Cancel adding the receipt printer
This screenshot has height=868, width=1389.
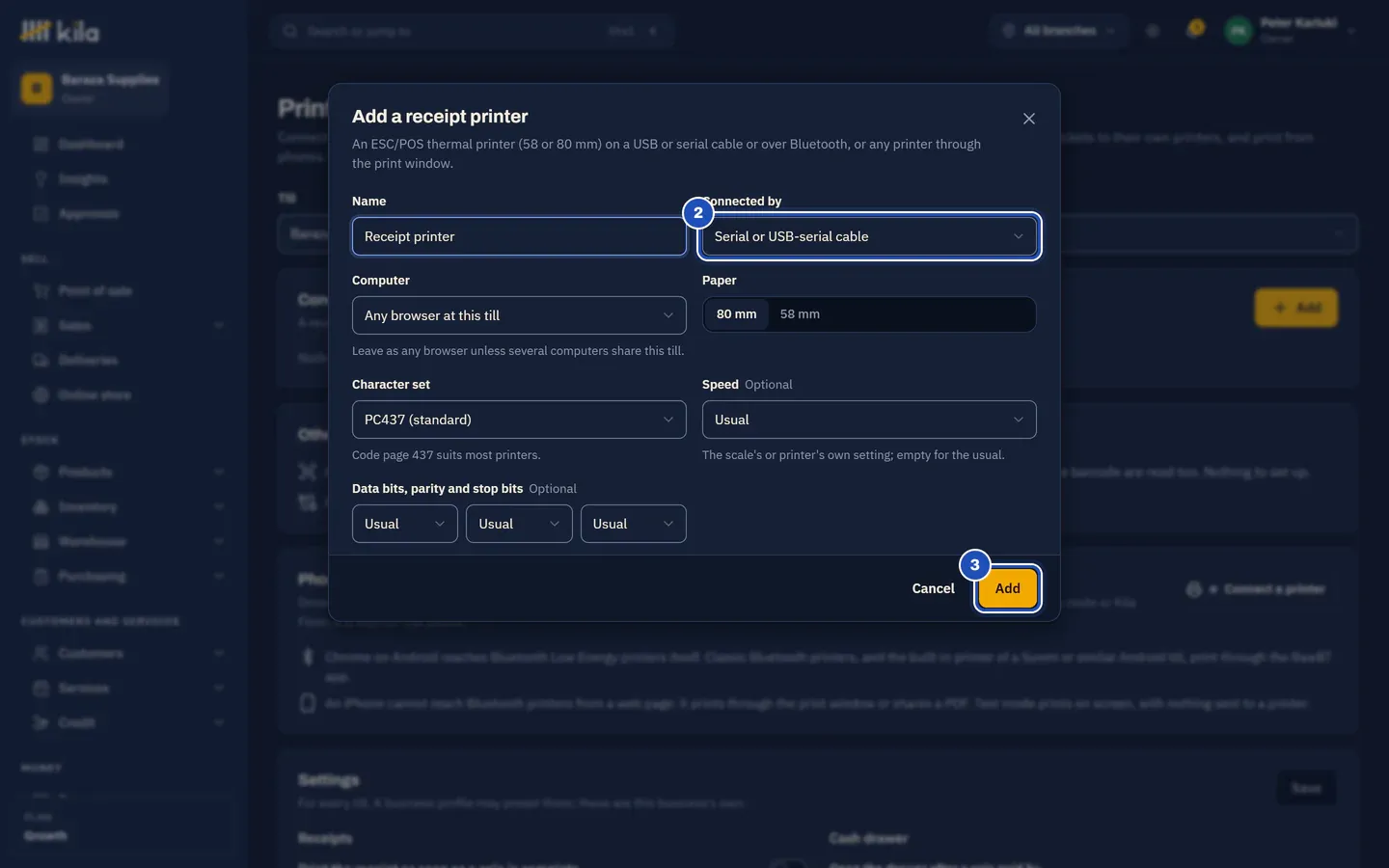coord(933,588)
